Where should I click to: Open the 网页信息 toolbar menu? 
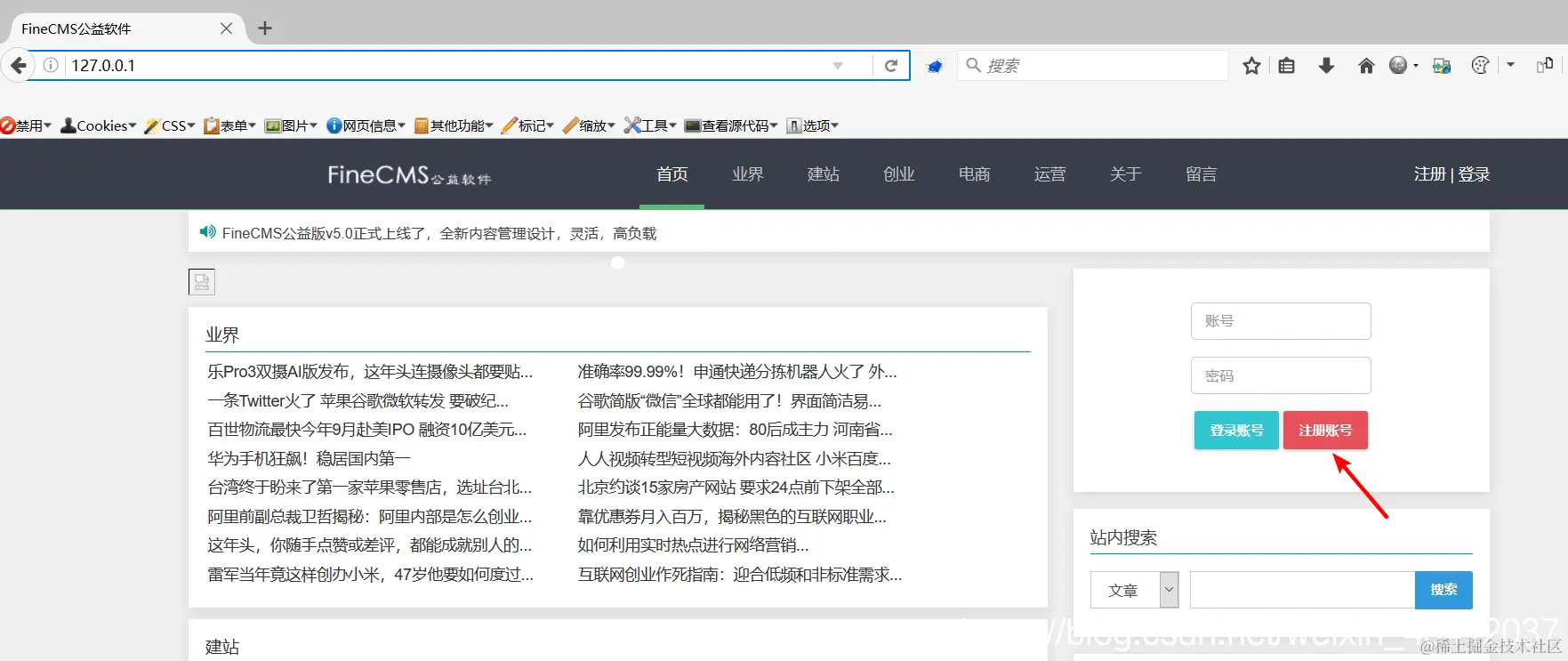[366, 125]
